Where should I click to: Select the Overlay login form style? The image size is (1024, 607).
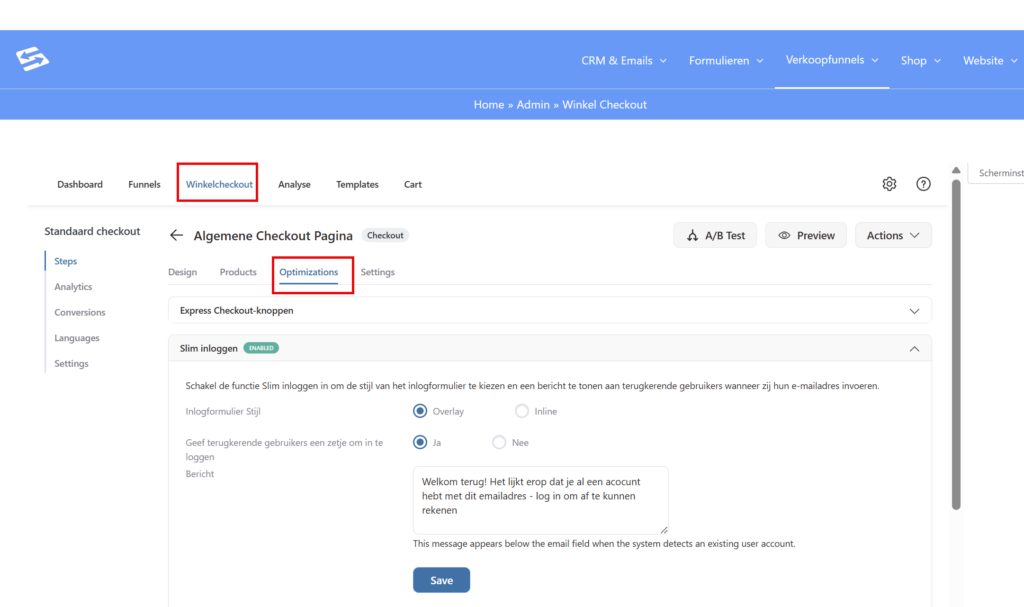tap(420, 411)
